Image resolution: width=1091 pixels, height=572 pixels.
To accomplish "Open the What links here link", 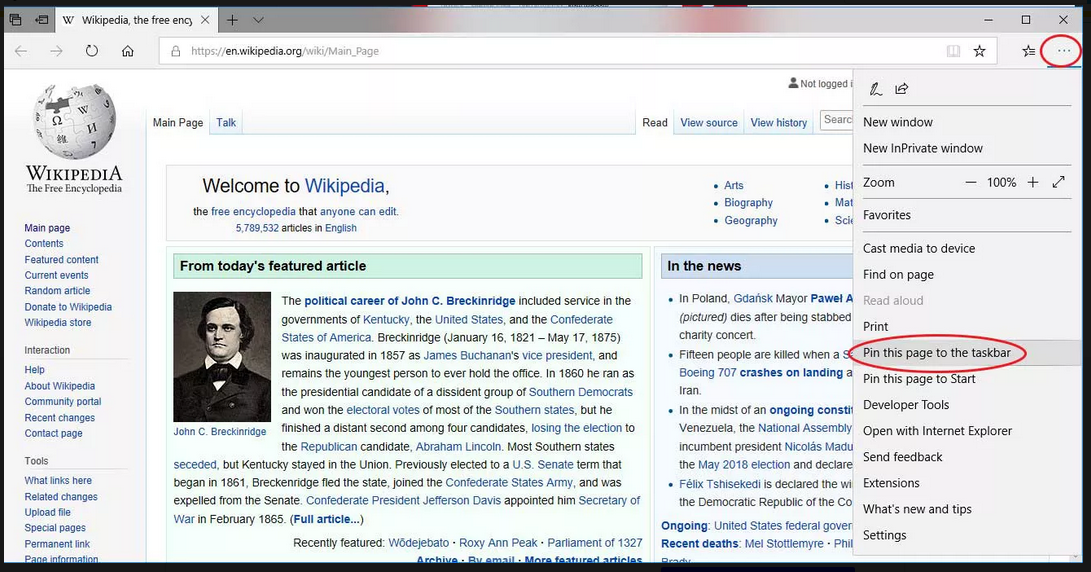I will tap(58, 481).
